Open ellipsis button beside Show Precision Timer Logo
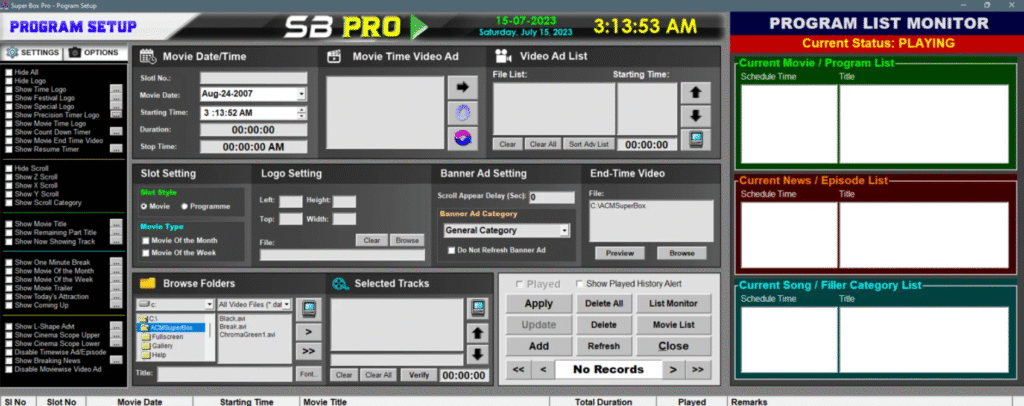This screenshot has height=406, width=1024. 116,115
